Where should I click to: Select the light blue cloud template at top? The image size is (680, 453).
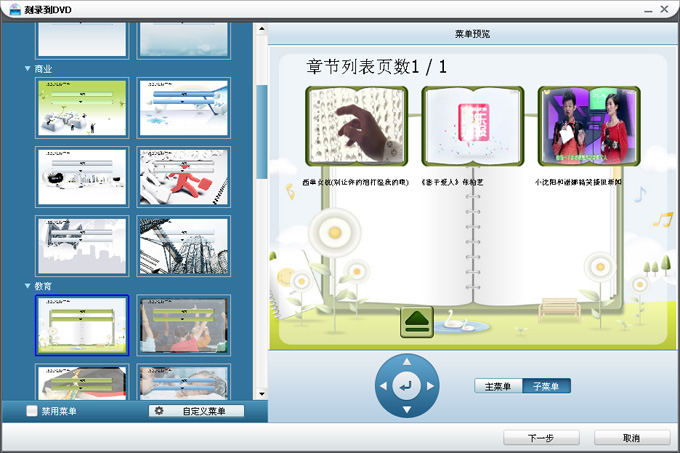[x=183, y=40]
